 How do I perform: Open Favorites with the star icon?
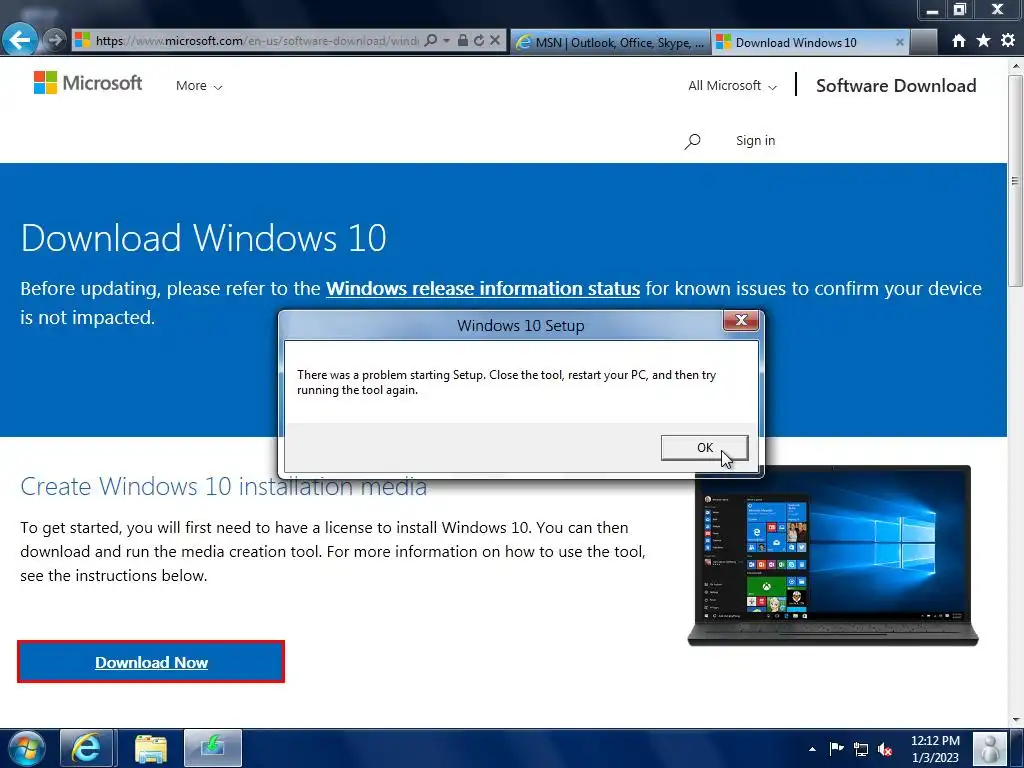[983, 40]
